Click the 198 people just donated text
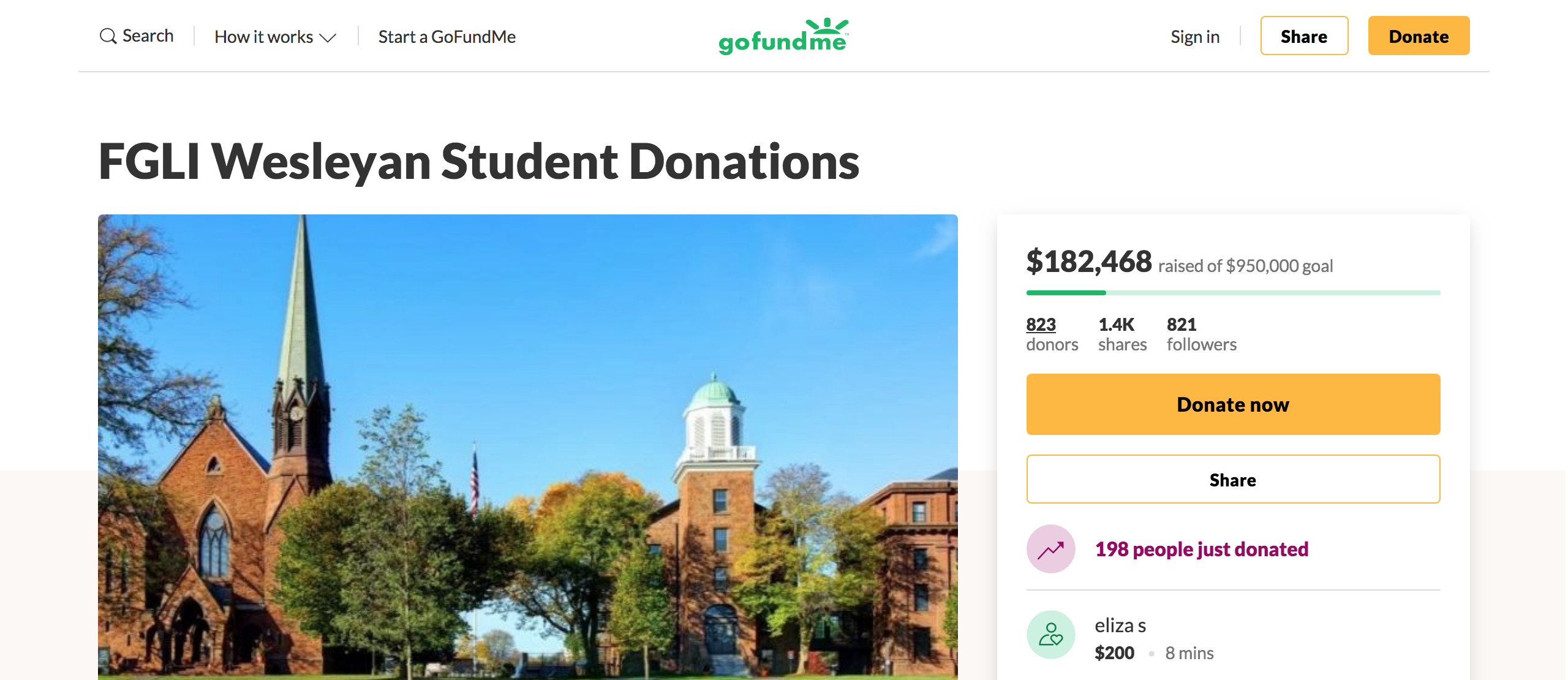 [x=1201, y=550]
